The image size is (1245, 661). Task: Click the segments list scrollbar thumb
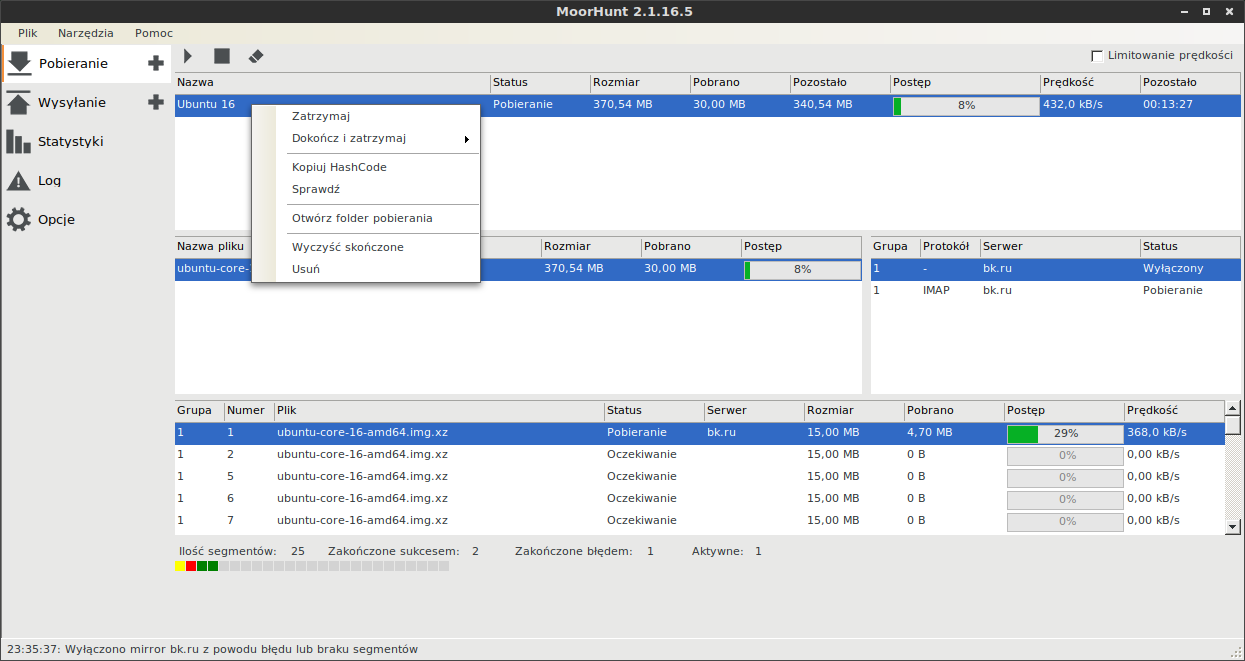tap(1233, 425)
